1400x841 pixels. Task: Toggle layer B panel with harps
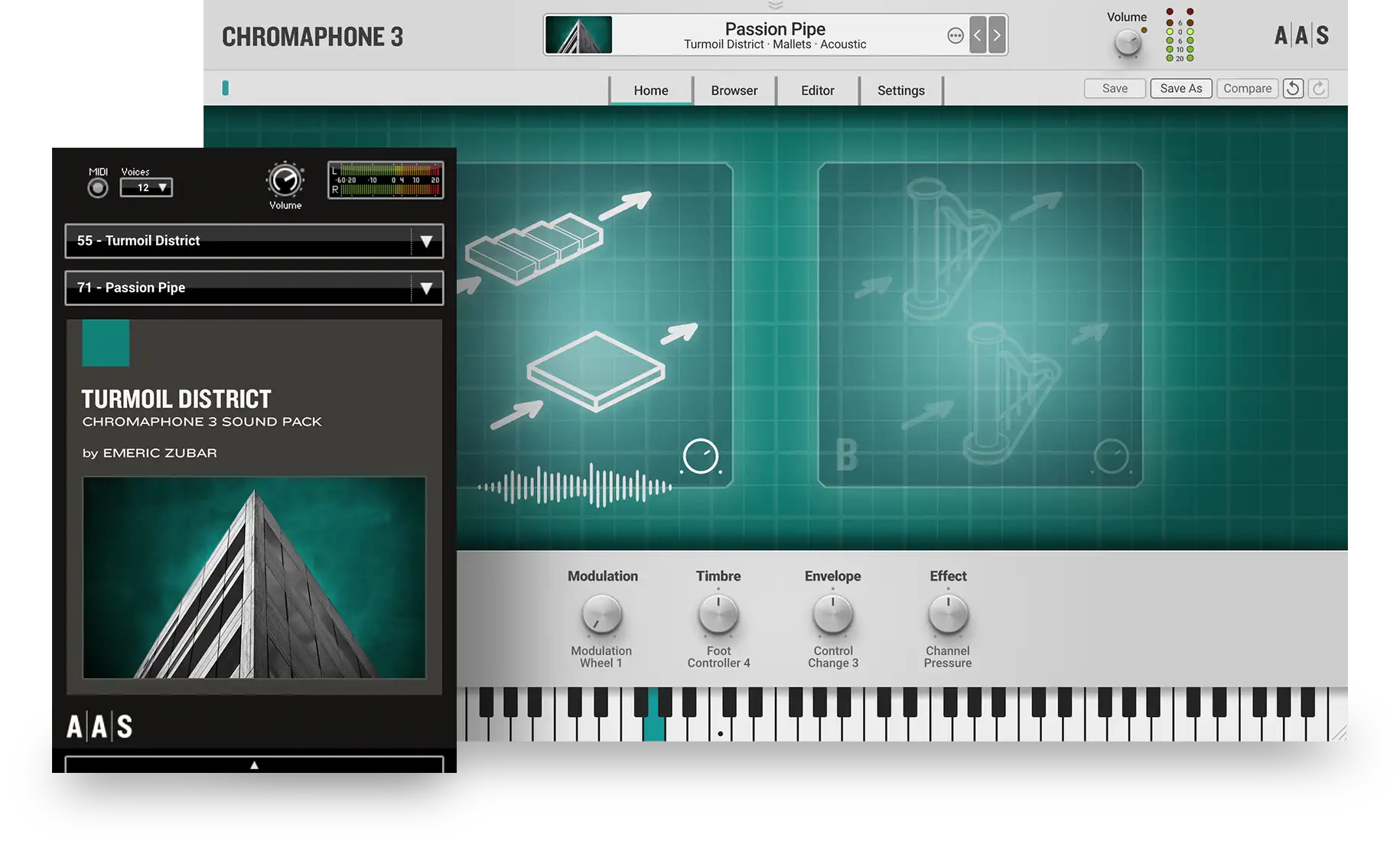(x=979, y=324)
